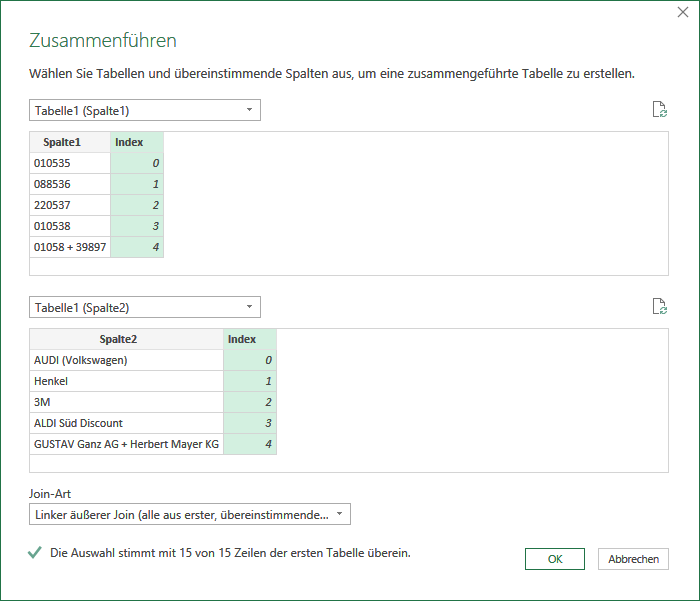Click the cell containing 010535
Viewport: 700px width, 601px height.
[x=70, y=163]
